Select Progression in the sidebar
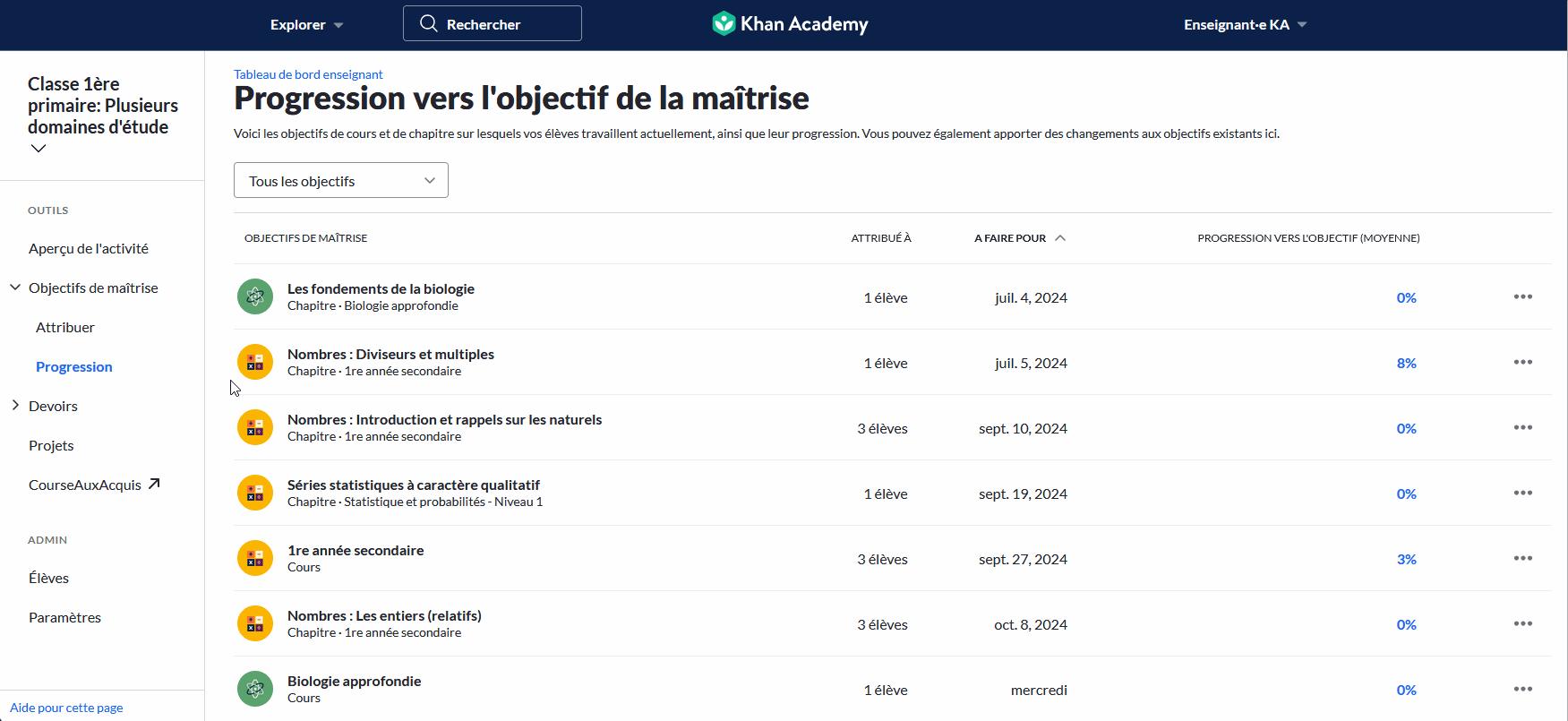1568x721 pixels. pos(74,366)
